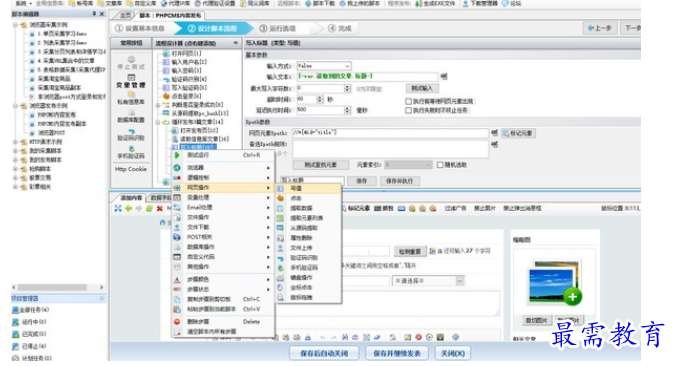
Task: Click the 测试输入 button
Action: click(x=422, y=88)
